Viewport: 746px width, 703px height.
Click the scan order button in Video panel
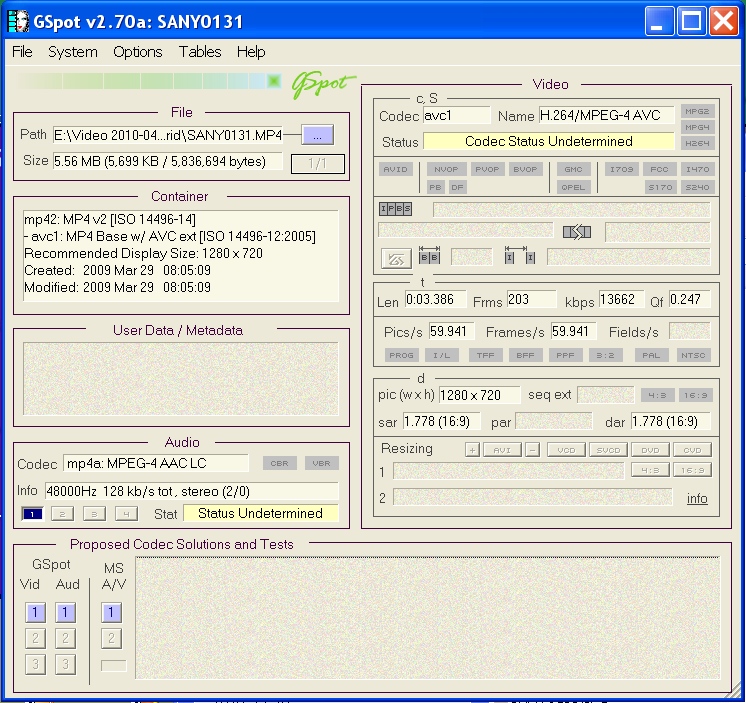click(x=396, y=259)
